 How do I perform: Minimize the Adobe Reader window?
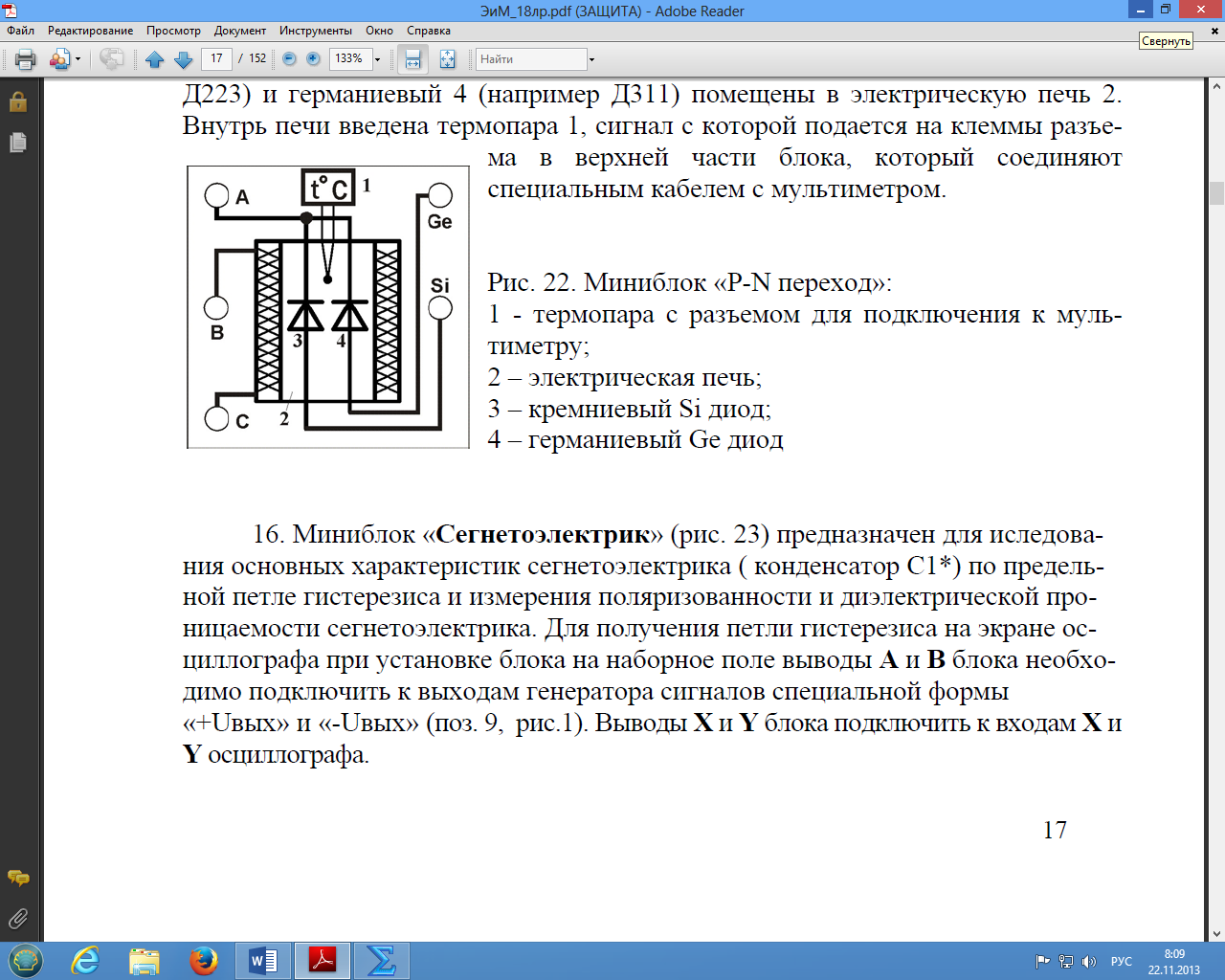click(1140, 10)
